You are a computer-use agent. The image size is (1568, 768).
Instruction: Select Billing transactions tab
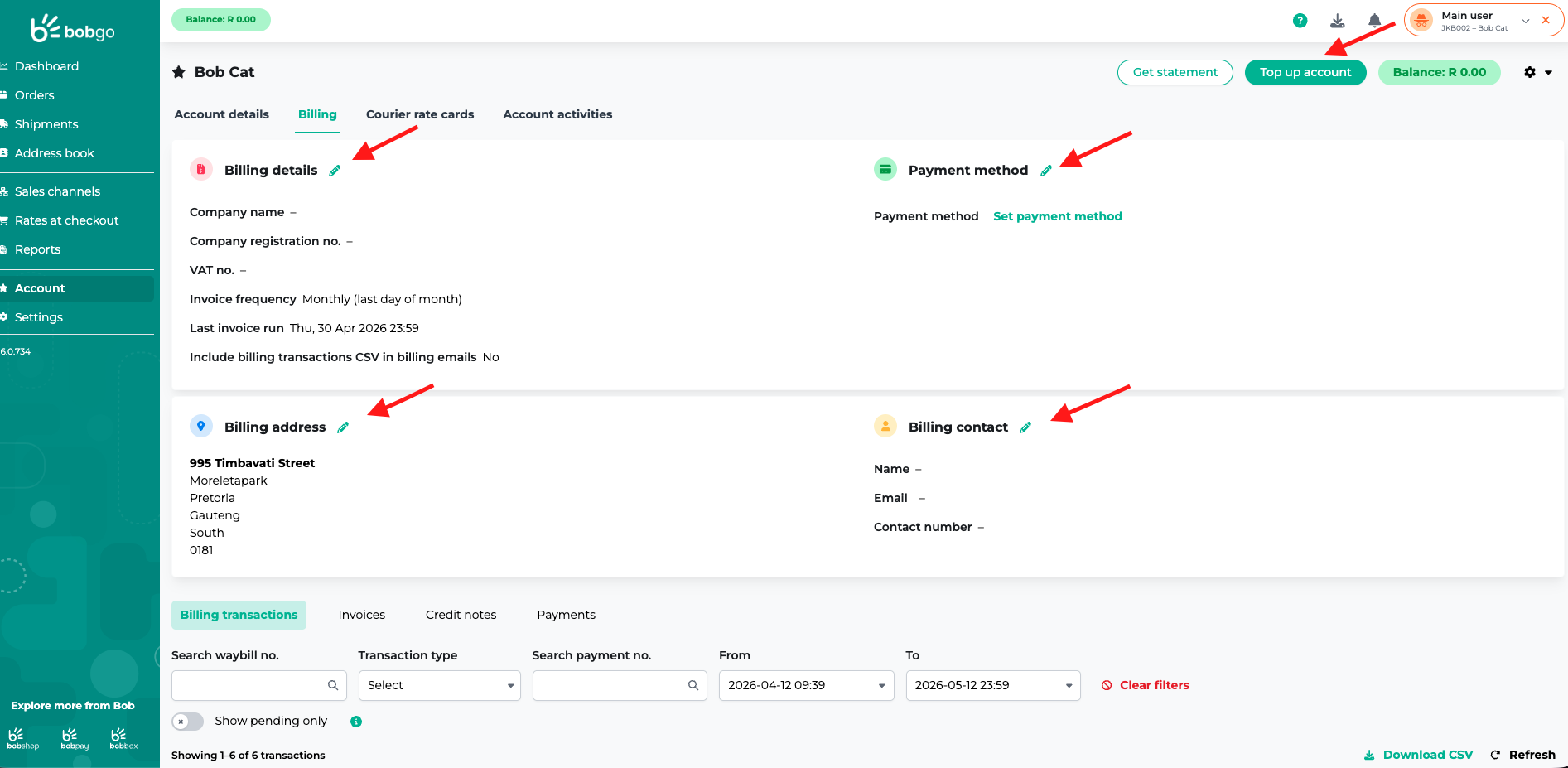tap(239, 615)
